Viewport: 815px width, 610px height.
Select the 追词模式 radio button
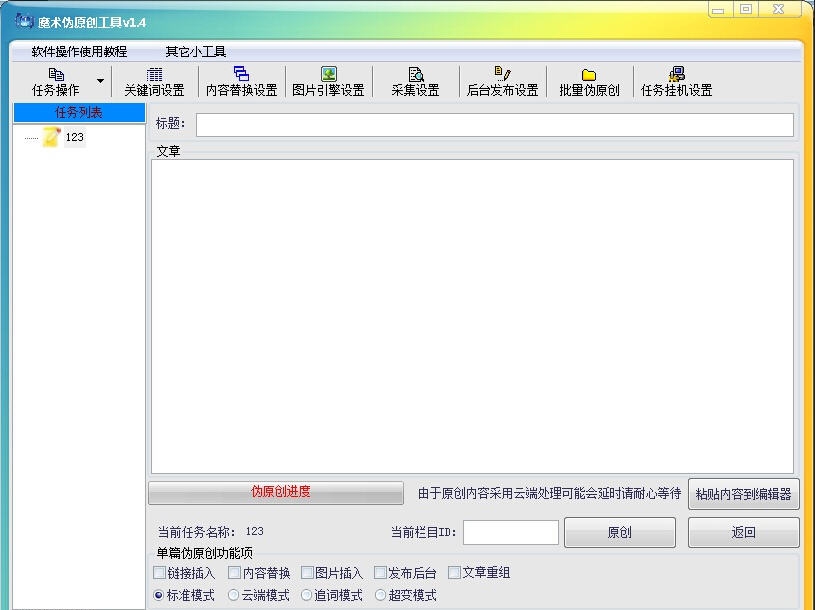pos(307,595)
